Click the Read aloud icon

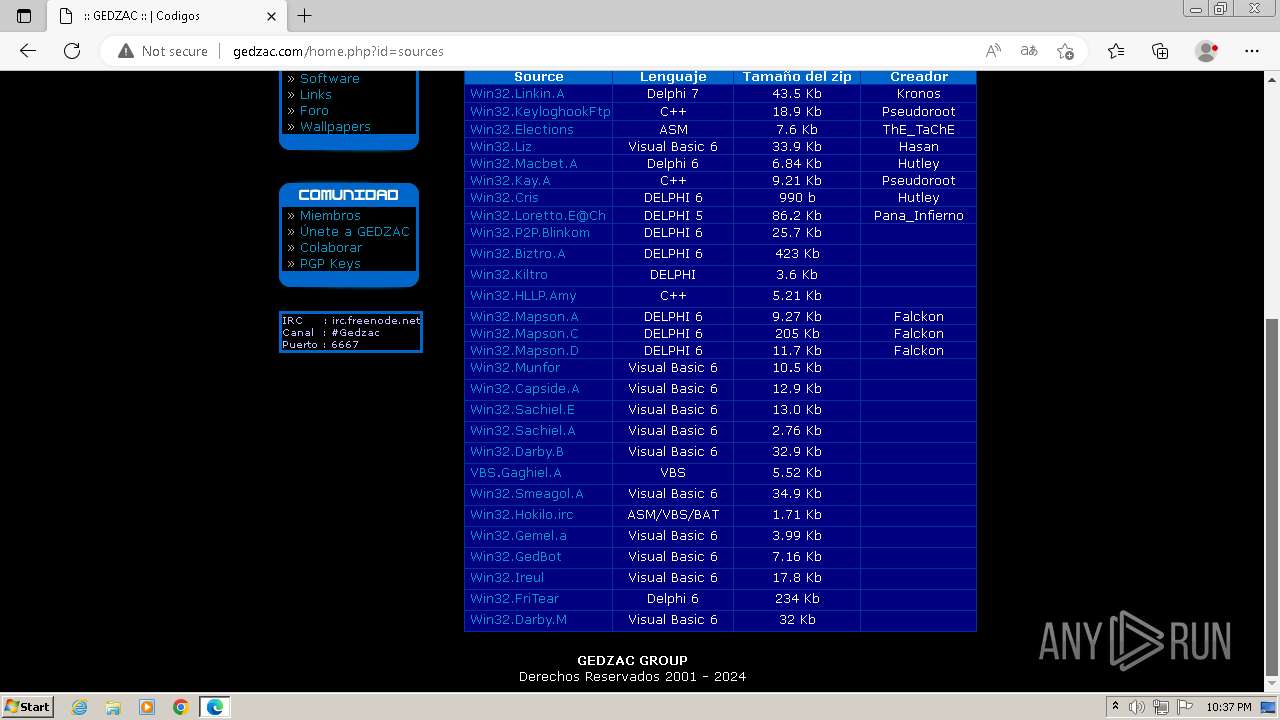click(993, 51)
